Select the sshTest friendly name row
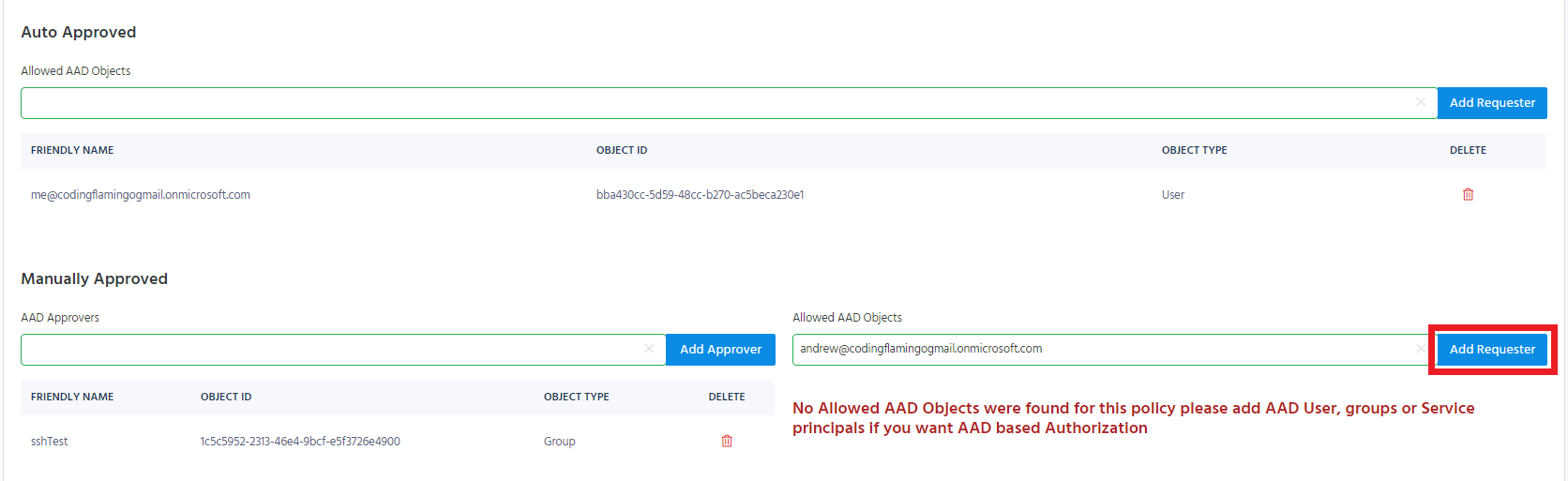 coord(398,442)
